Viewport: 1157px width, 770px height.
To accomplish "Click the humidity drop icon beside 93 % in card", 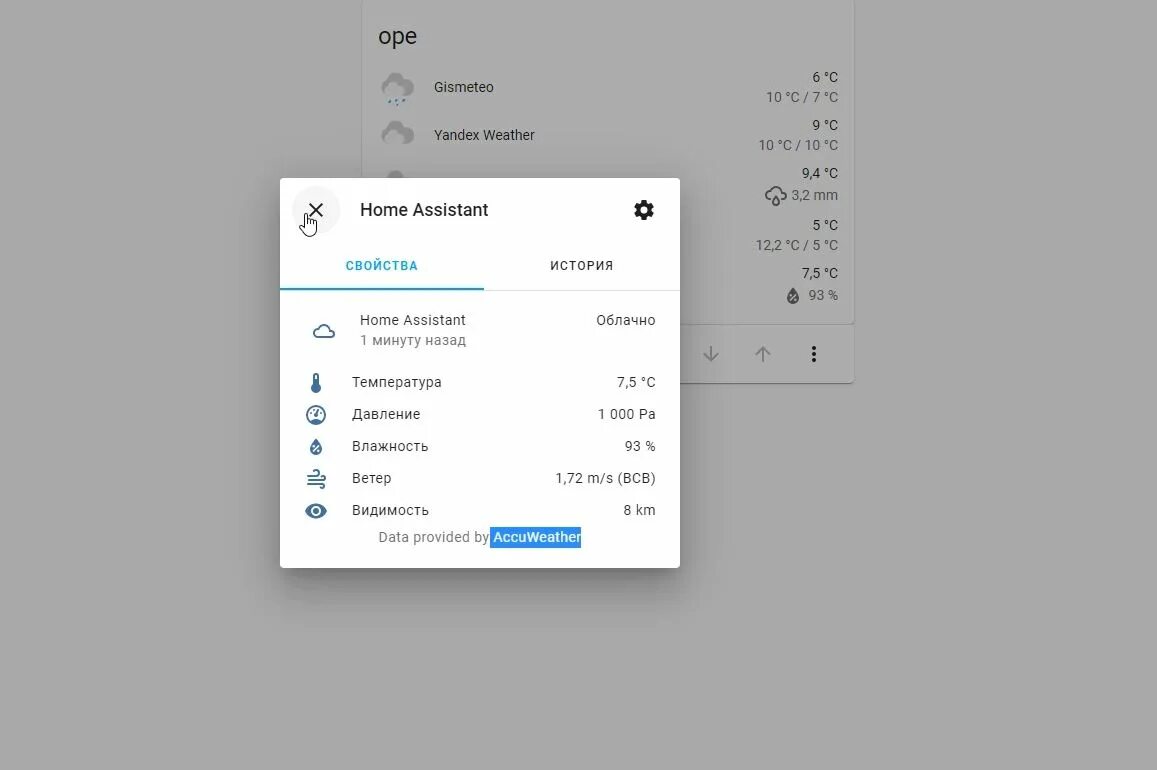I will pyautogui.click(x=792, y=296).
